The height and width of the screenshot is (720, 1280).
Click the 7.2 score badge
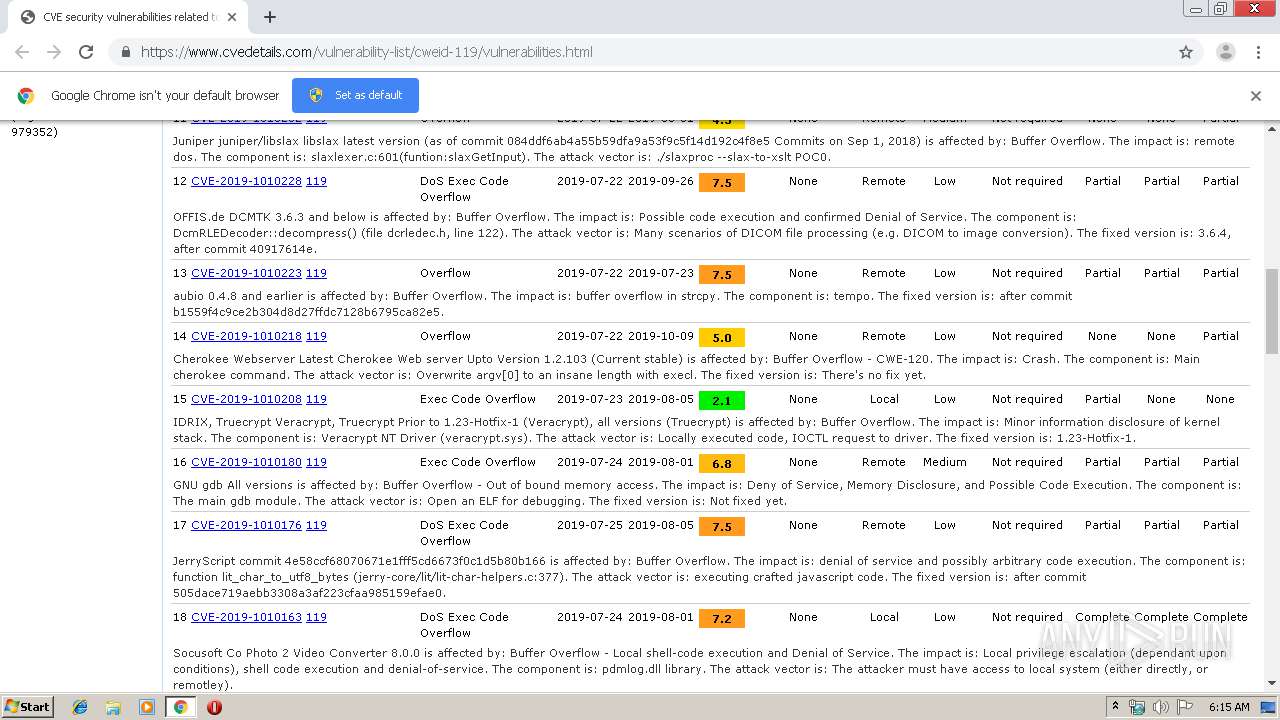(722, 619)
